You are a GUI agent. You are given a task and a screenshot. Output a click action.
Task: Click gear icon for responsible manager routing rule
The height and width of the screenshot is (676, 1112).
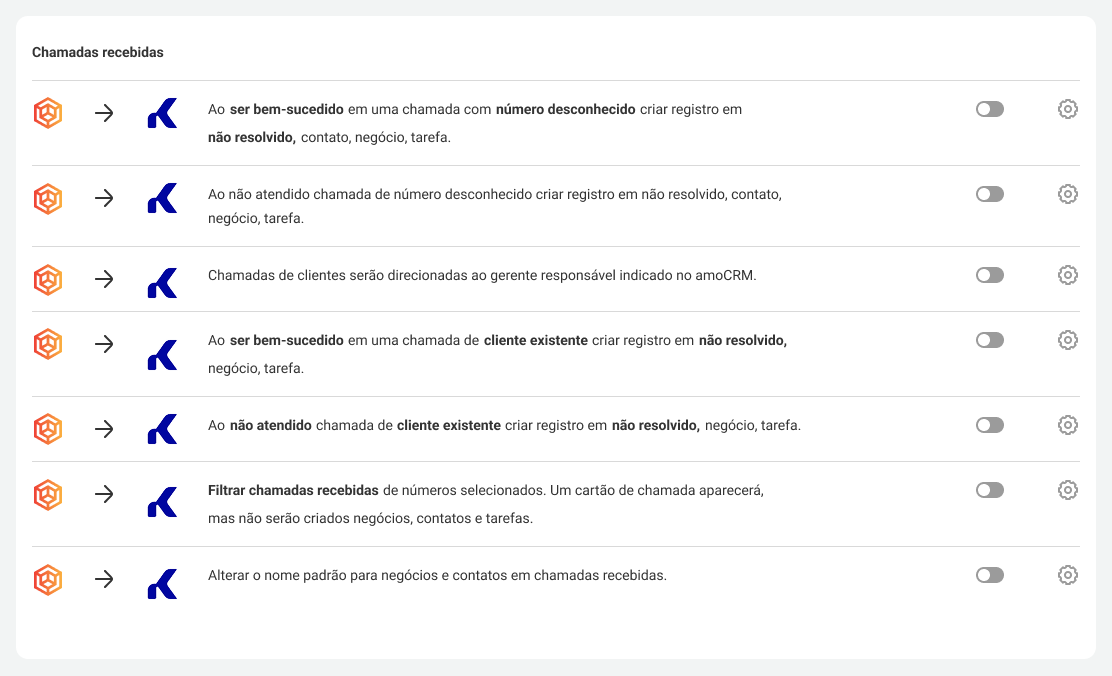coord(1067,275)
